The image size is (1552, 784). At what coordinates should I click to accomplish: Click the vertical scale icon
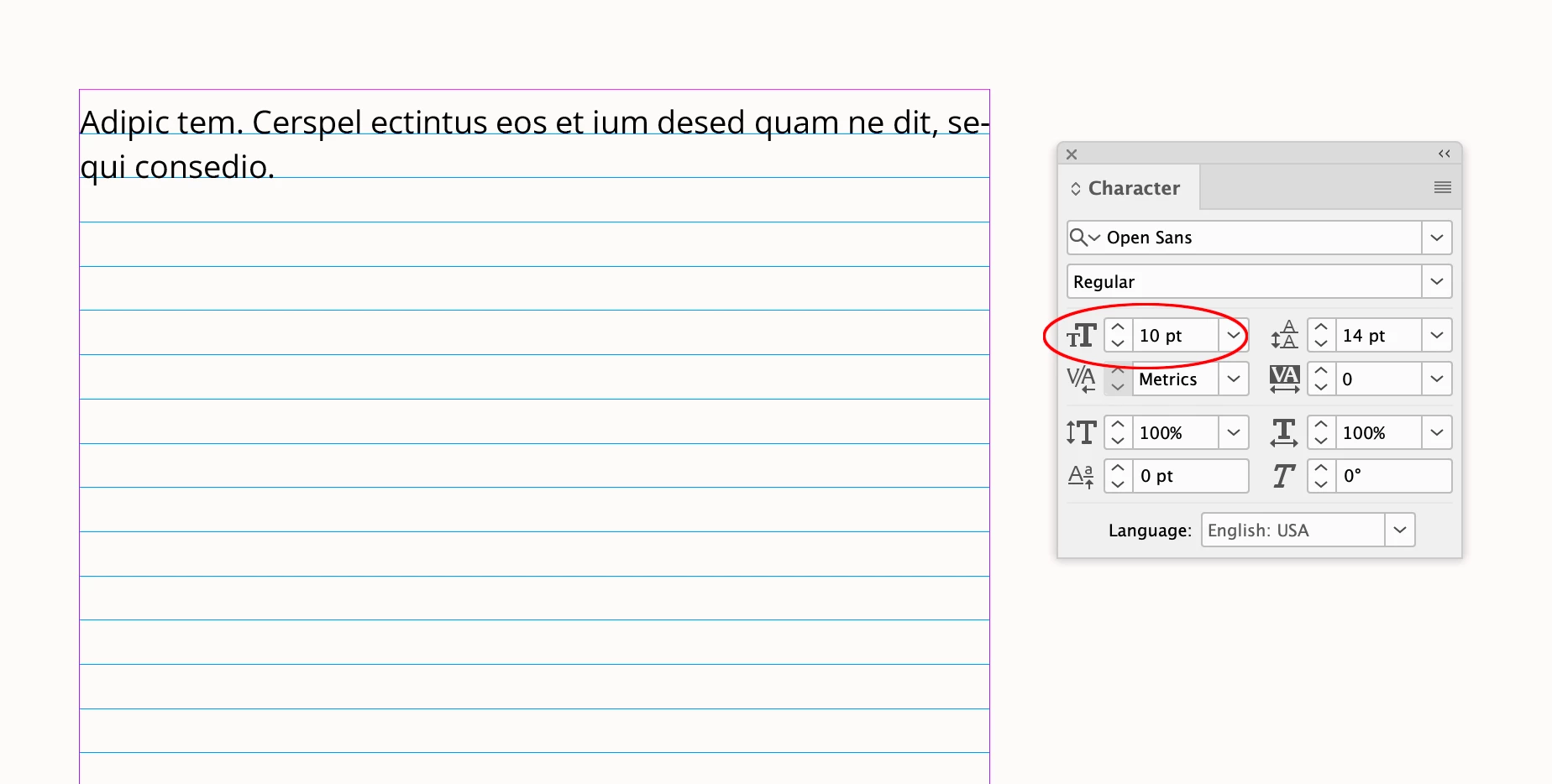(1081, 432)
